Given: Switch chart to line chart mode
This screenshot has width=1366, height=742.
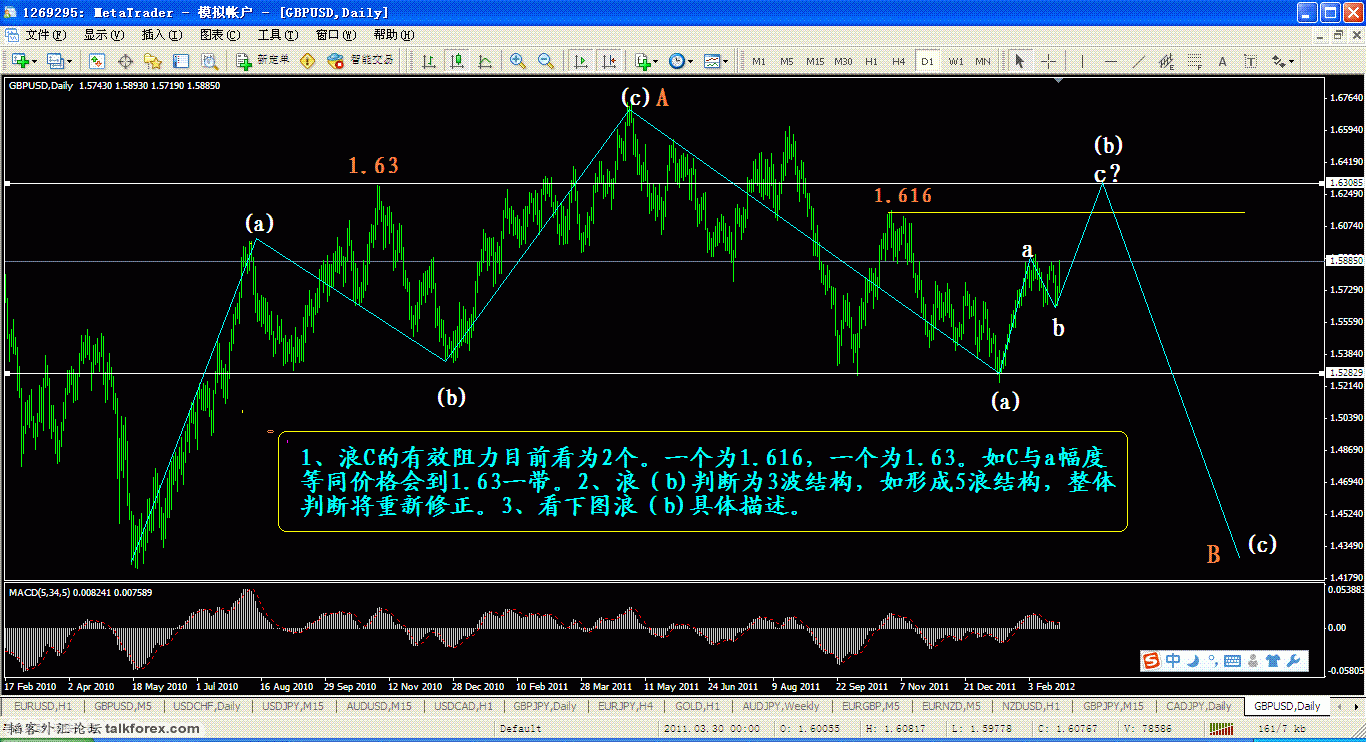Looking at the screenshot, I should 485,61.
